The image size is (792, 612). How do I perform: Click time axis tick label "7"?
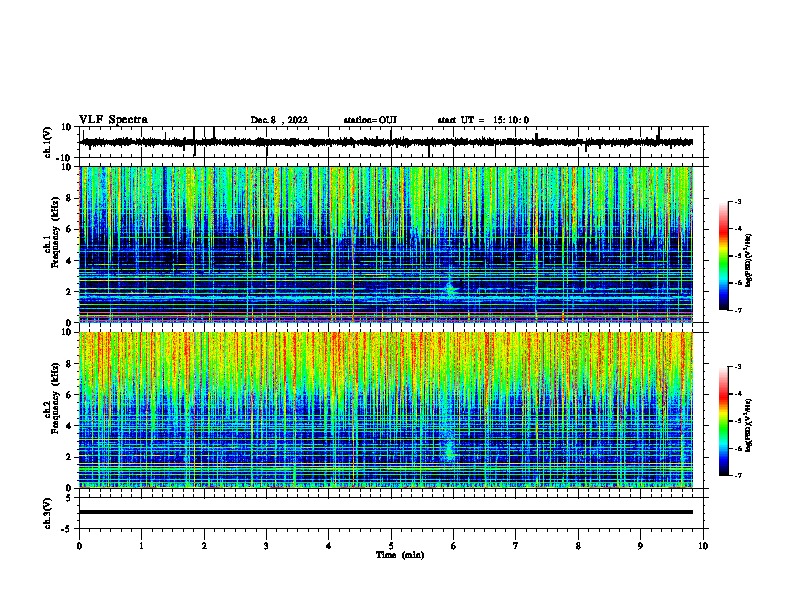click(x=516, y=546)
